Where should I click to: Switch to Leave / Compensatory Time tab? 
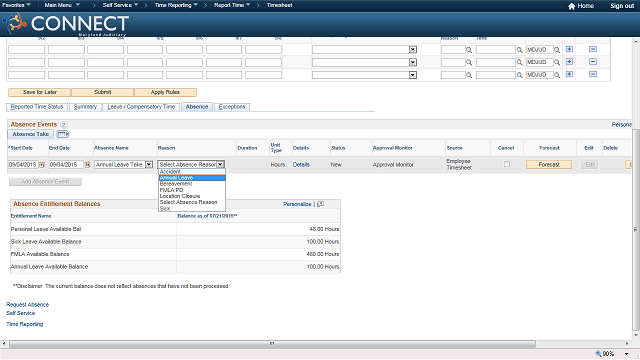(141, 107)
